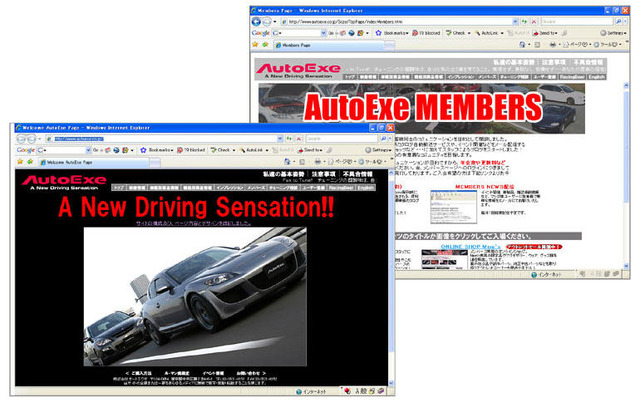This screenshot has height=400, width=640.
Task: Click RX-8 car photo on Welcome page
Action: click(195, 297)
